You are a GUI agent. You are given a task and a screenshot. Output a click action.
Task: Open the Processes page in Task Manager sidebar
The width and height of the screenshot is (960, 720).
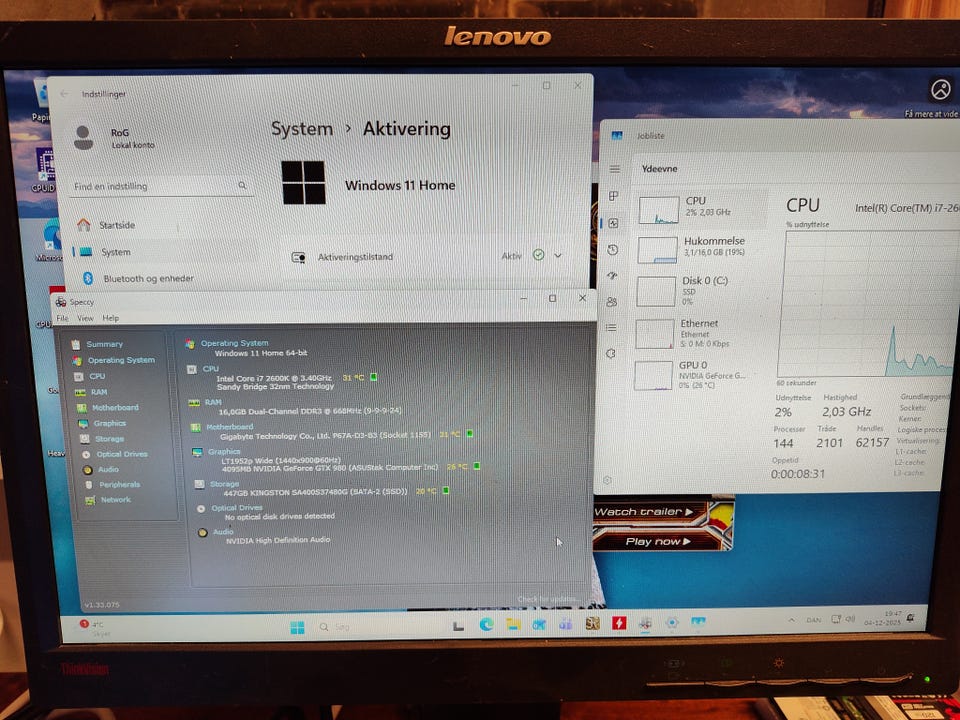(x=614, y=196)
